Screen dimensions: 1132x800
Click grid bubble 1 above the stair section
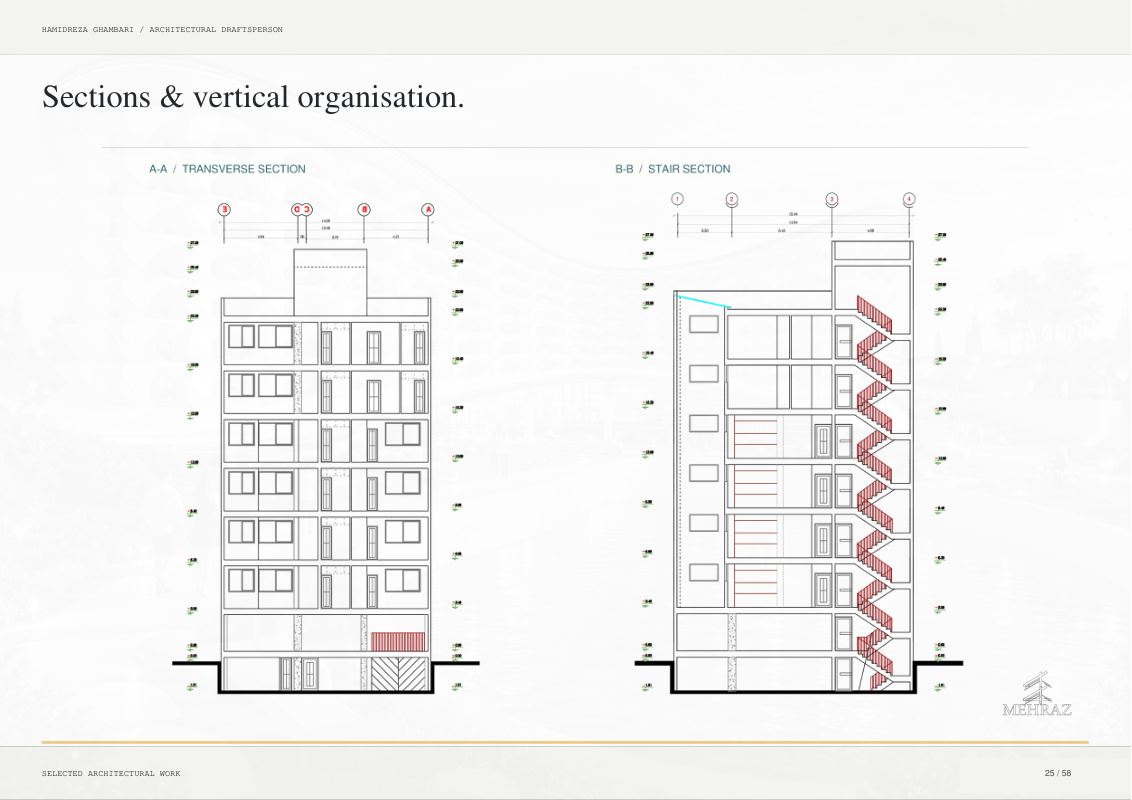(x=677, y=199)
